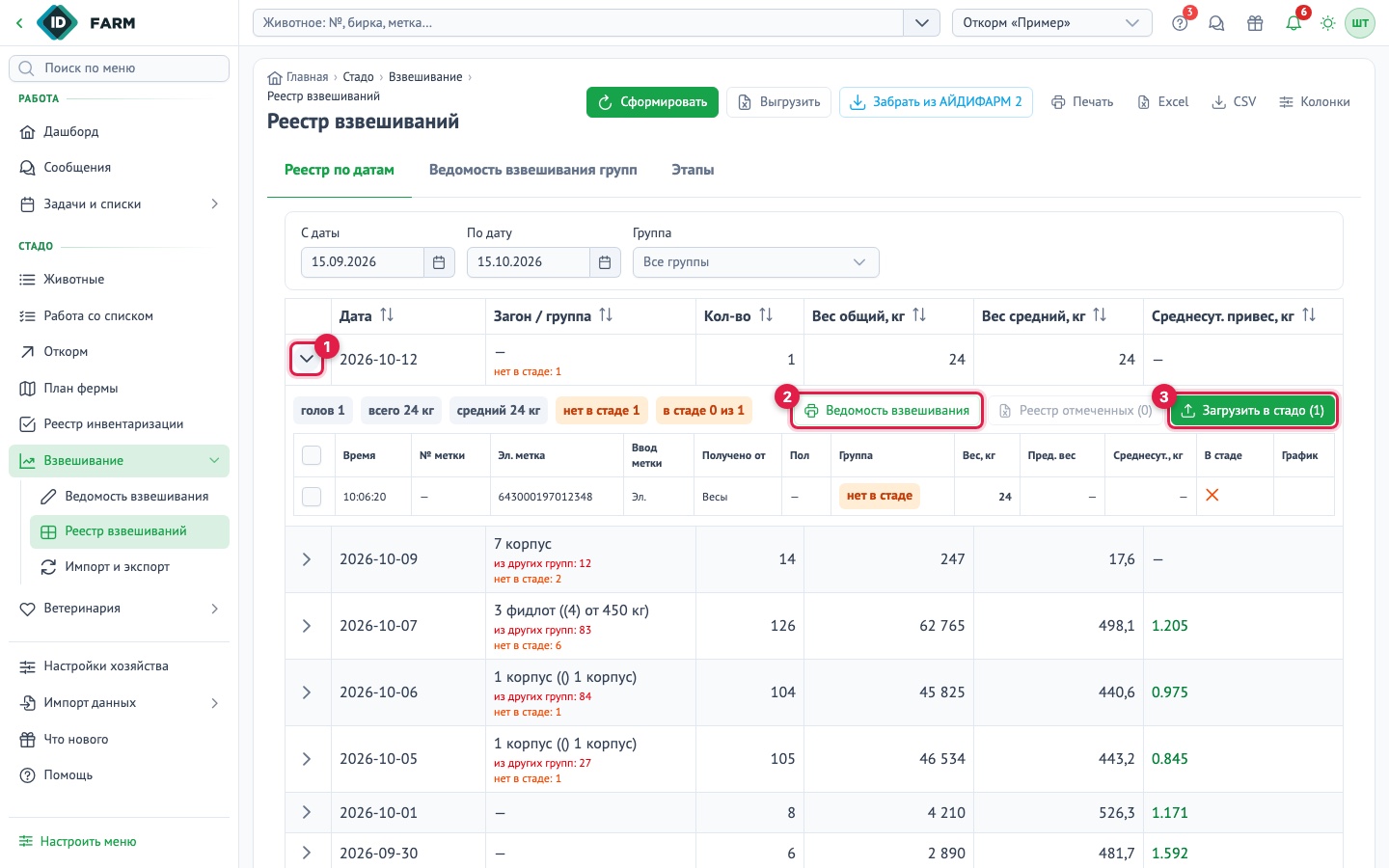Toggle light theme sun icon

click(x=1328, y=23)
